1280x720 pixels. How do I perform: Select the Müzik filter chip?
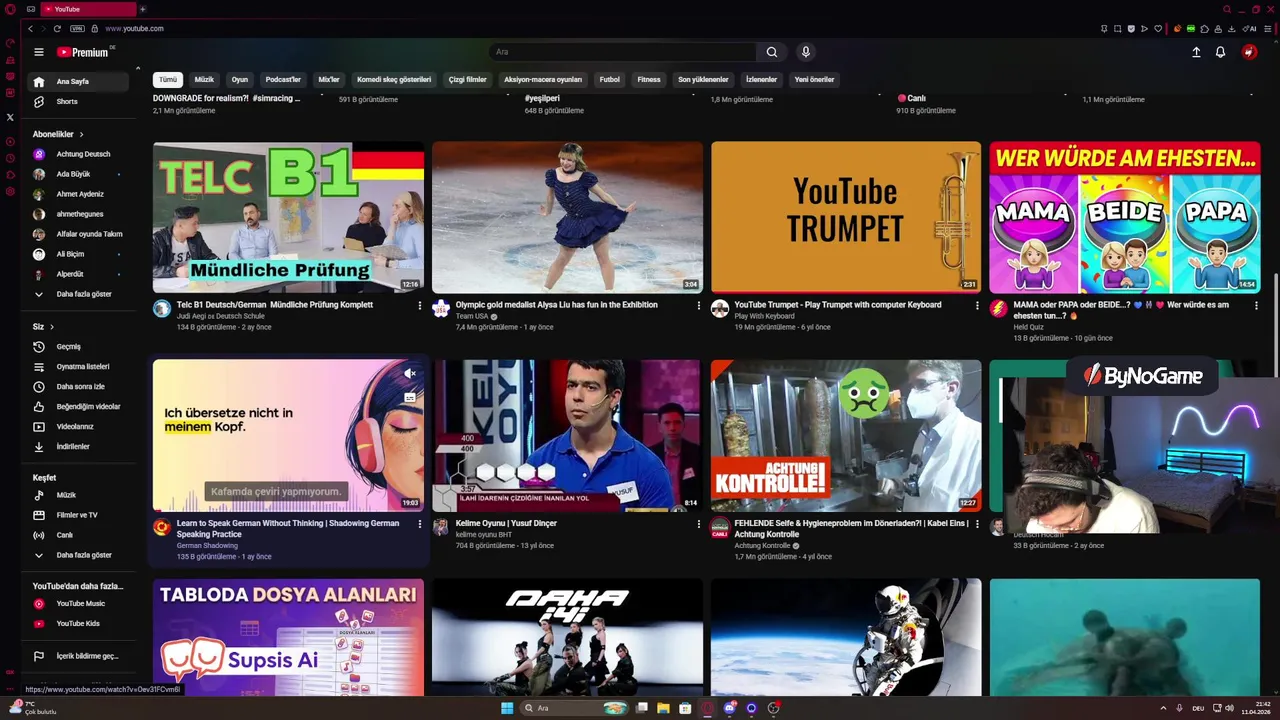(x=204, y=79)
